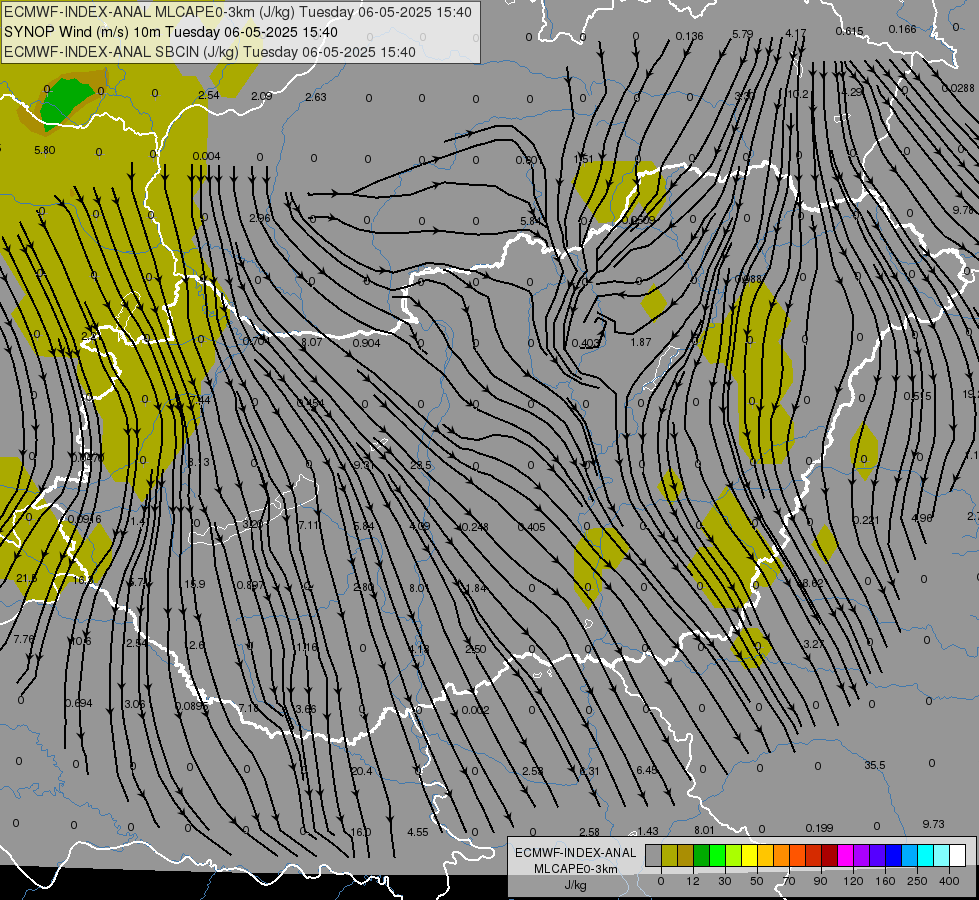This screenshot has height=900, width=979.
Task: Click the map value 9.73
Action: 933,824
